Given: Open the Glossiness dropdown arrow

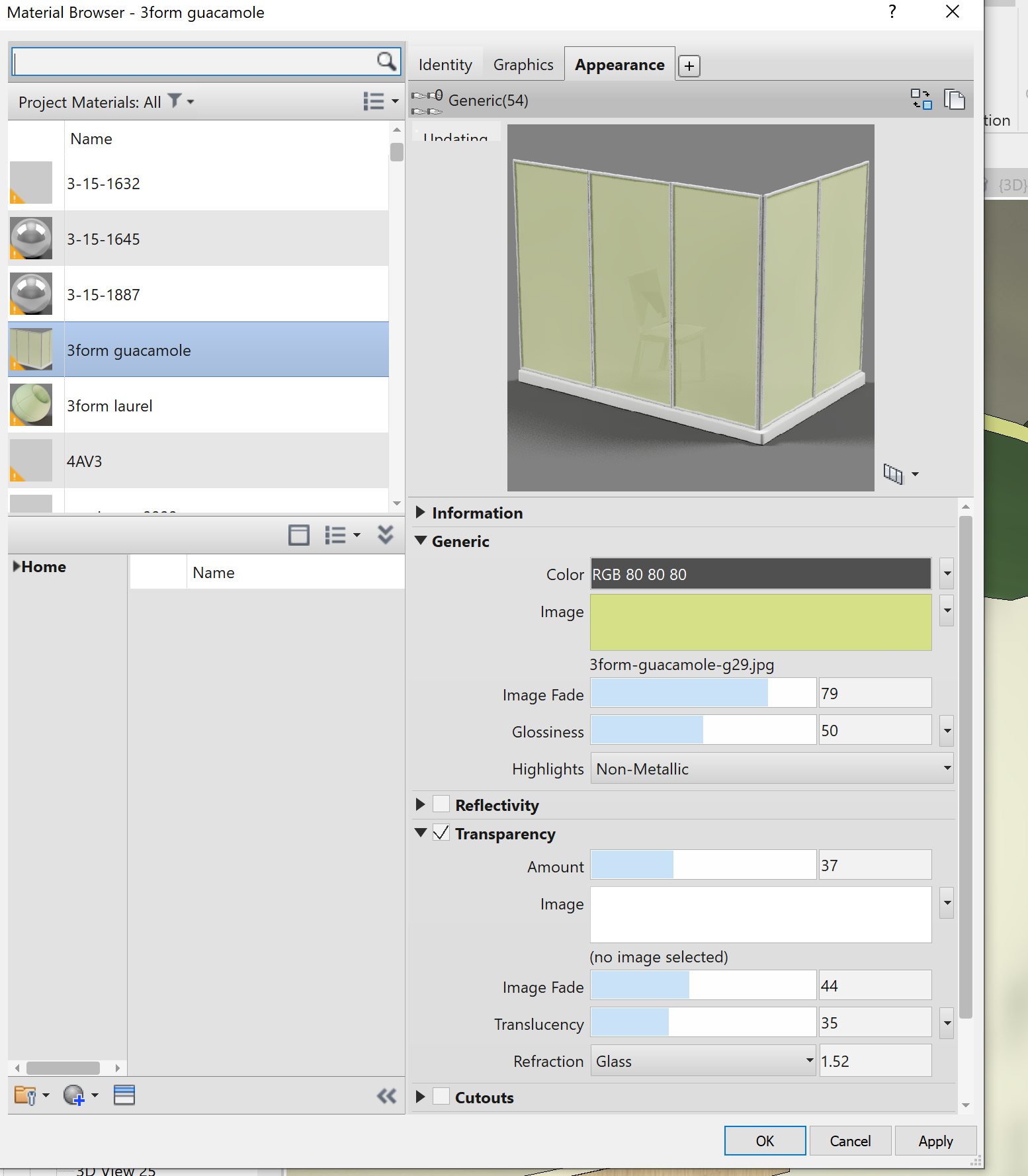Looking at the screenshot, I should [x=947, y=730].
